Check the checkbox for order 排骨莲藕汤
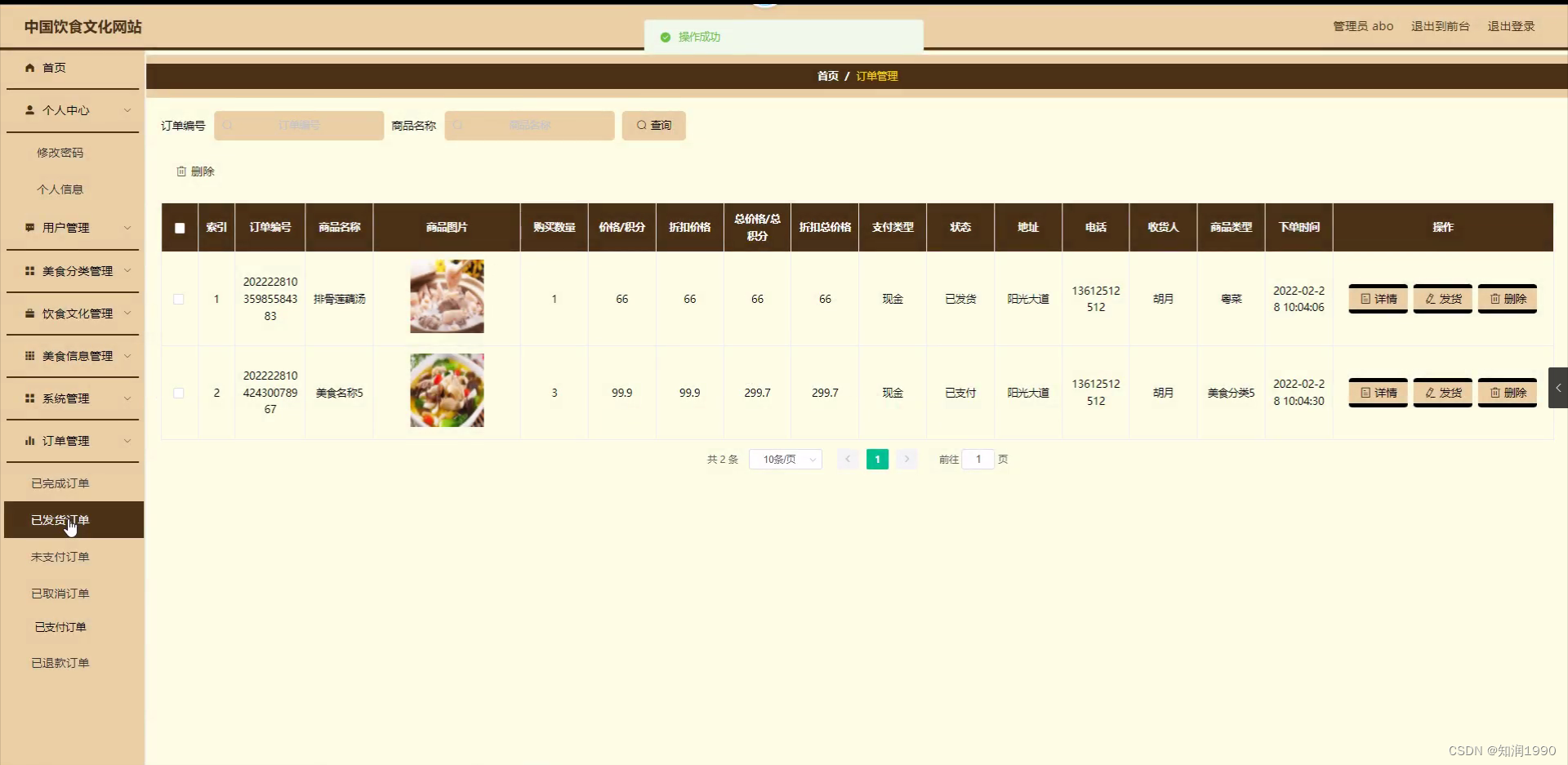This screenshot has width=1568, height=765. [x=179, y=299]
